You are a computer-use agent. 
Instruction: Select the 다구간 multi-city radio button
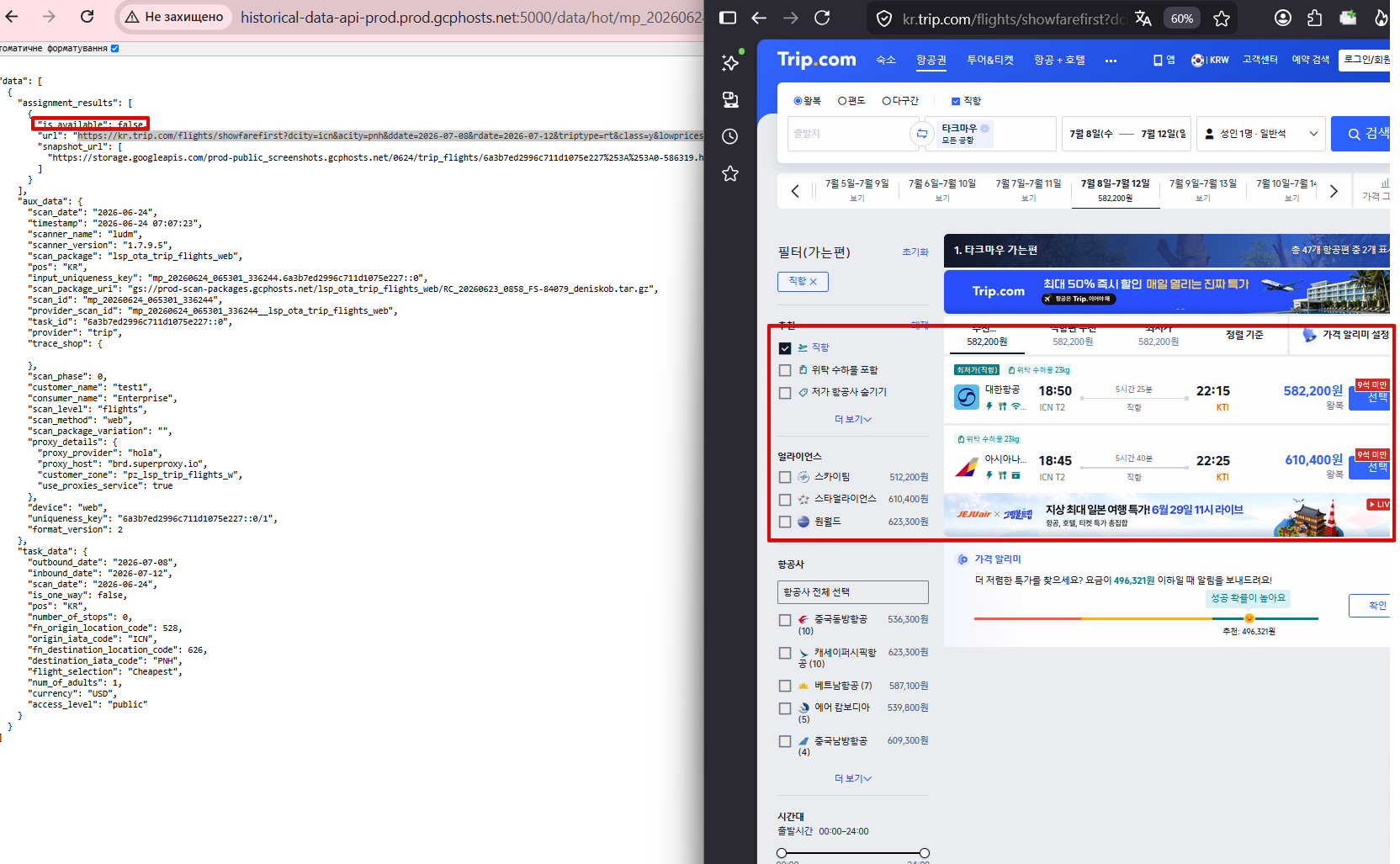click(x=887, y=101)
